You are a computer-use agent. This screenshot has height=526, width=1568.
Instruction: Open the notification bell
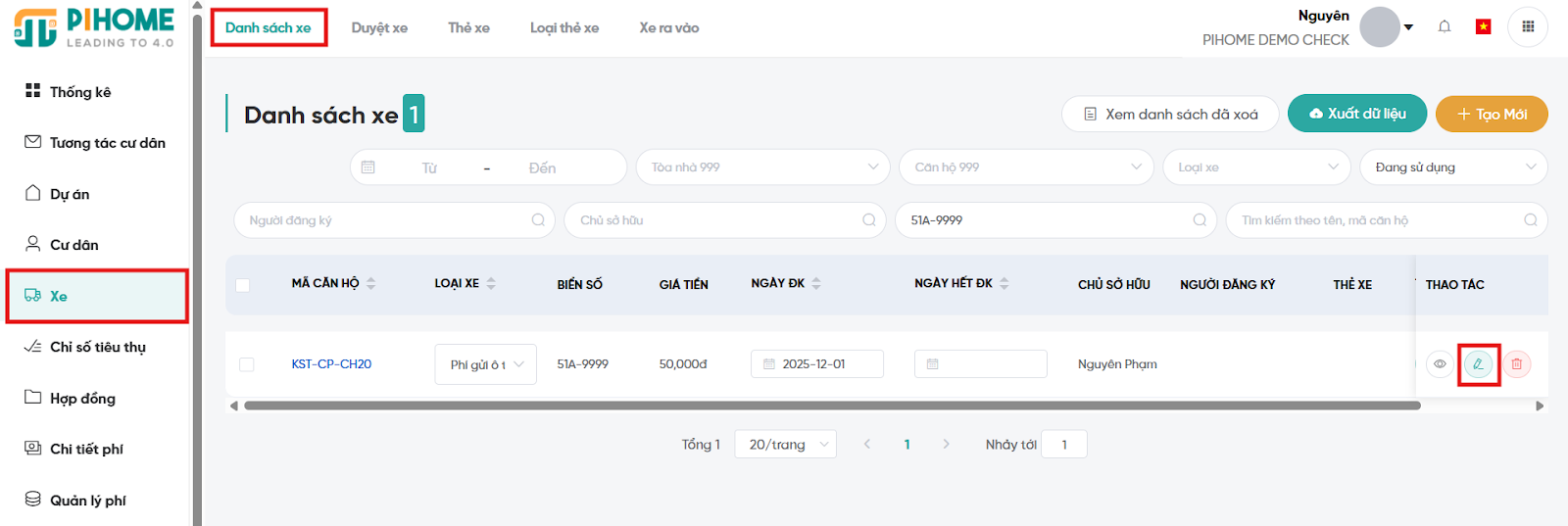click(1444, 27)
